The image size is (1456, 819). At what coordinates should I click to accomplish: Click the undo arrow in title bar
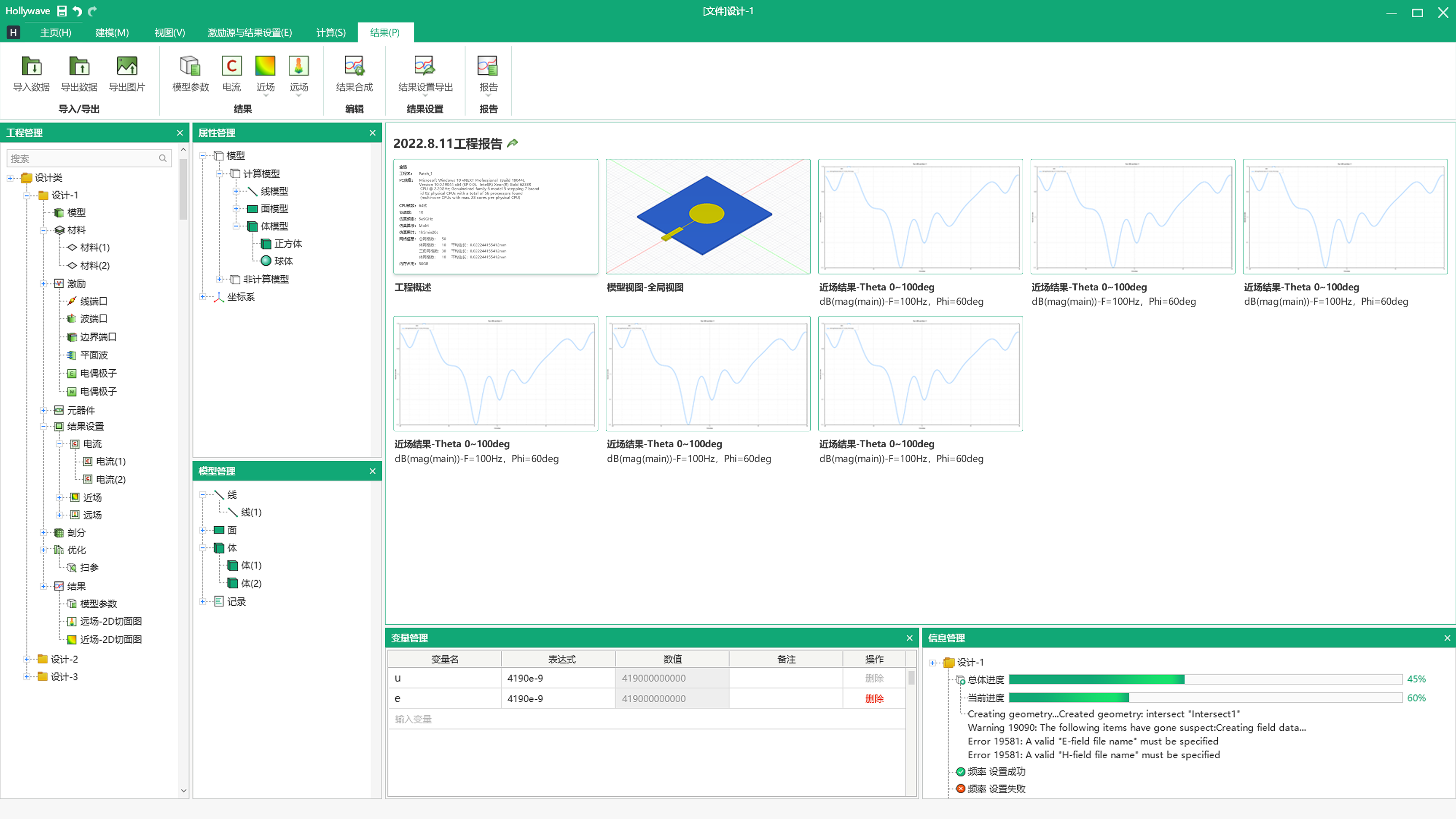(78, 11)
